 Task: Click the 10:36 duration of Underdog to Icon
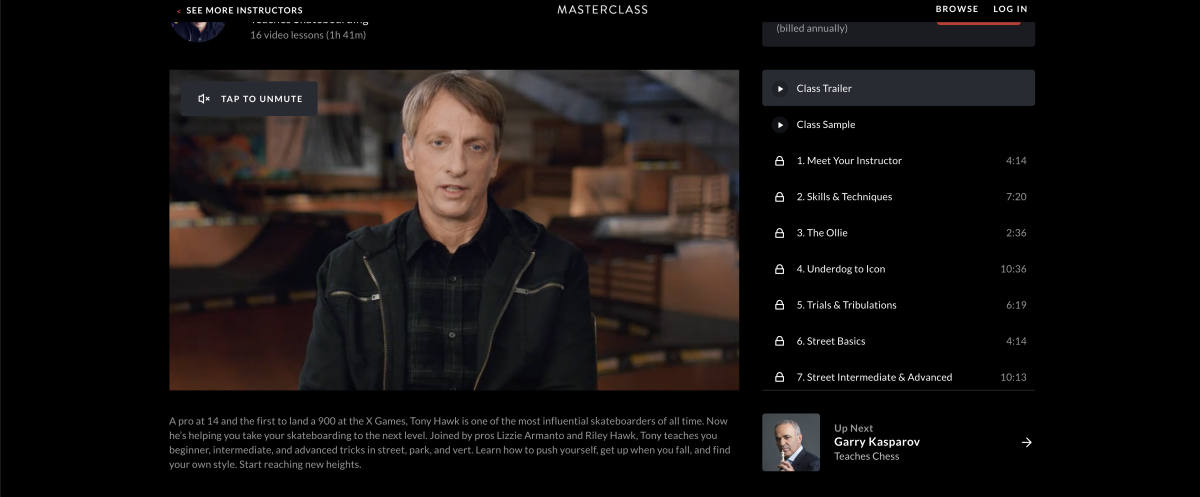pos(1013,268)
